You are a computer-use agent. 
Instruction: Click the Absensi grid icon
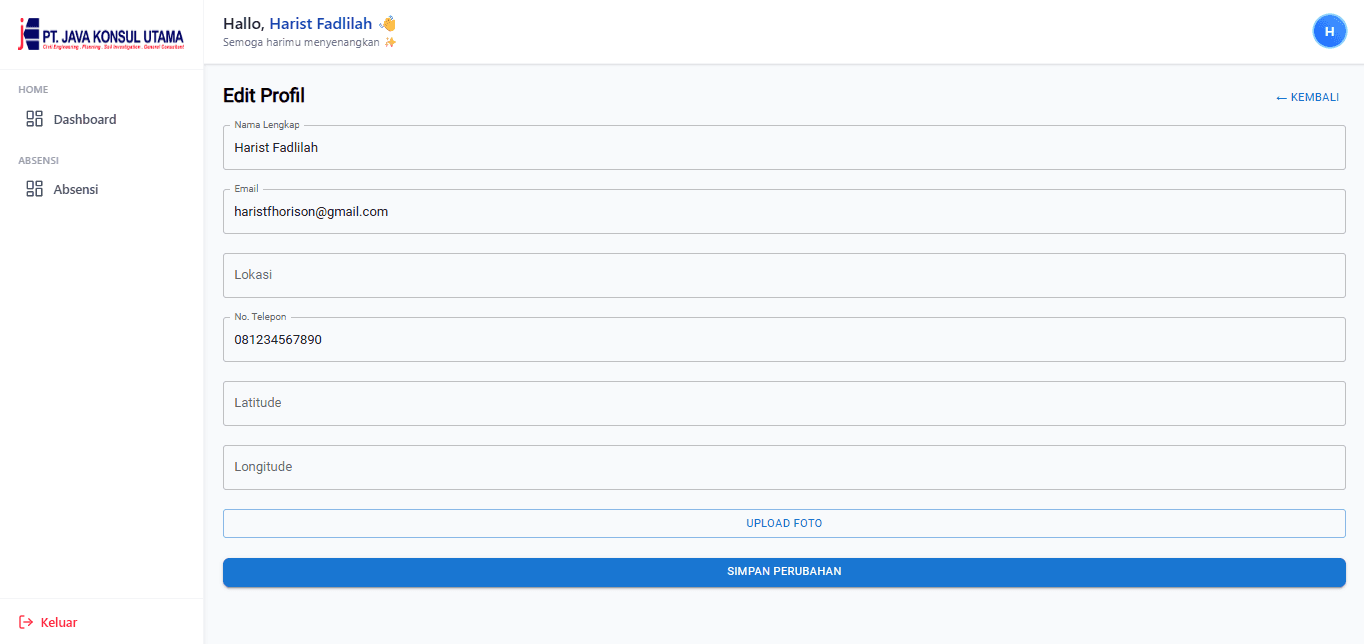33,188
